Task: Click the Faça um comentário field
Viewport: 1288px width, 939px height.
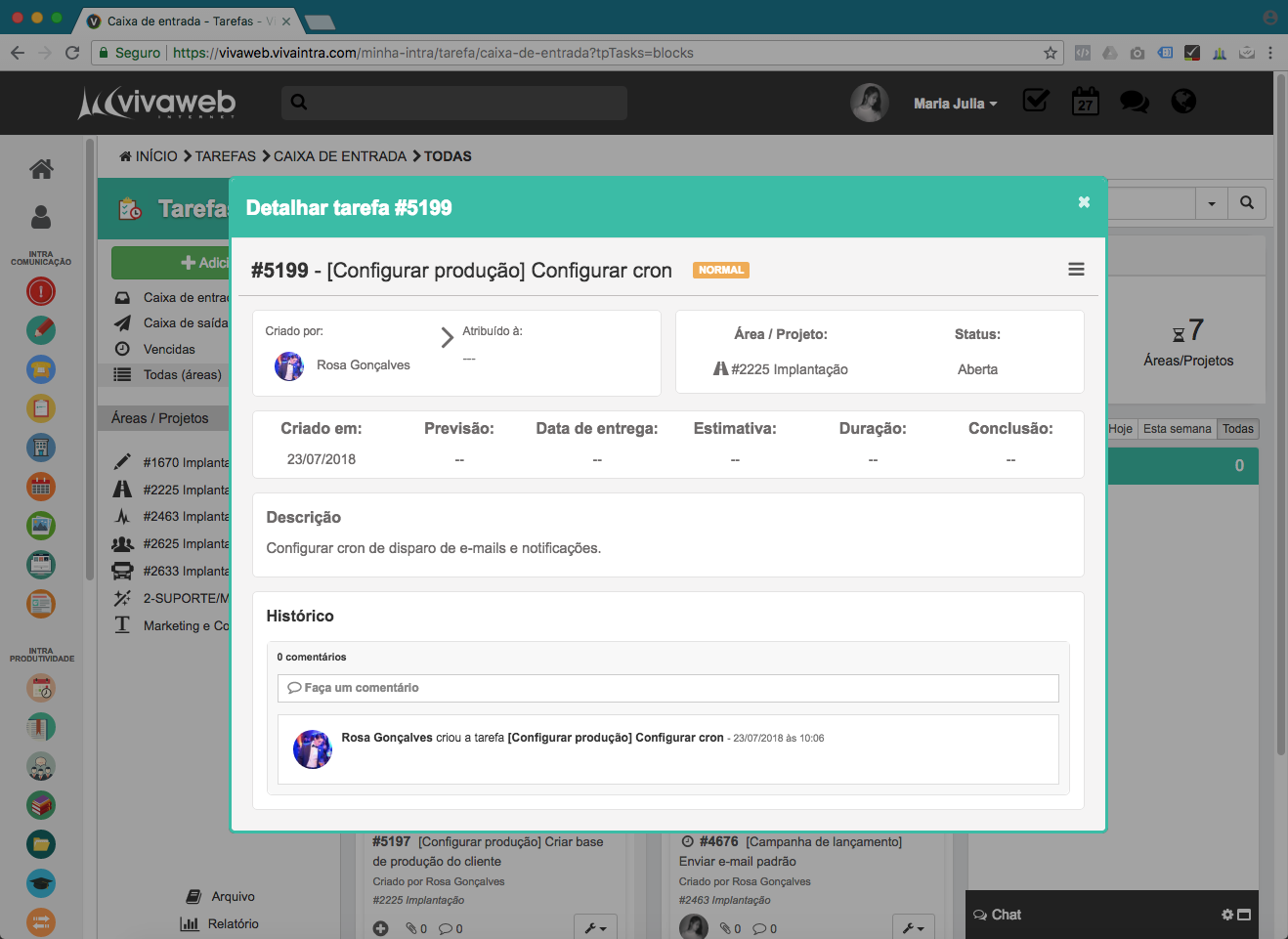Action: pyautogui.click(x=667, y=688)
